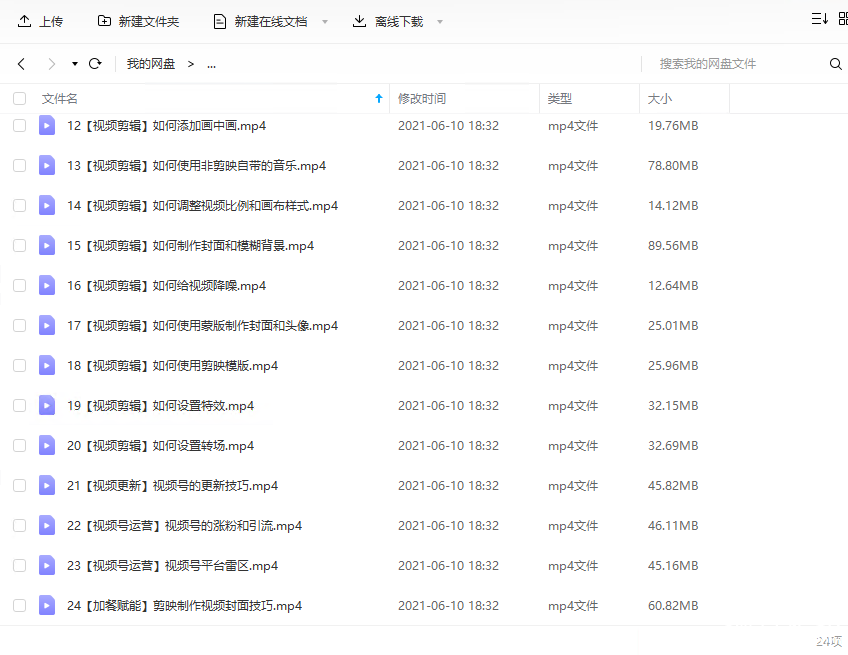The image size is (848, 655).
Task: Select checkbox for file 16 如何给视频降噪
Action: [x=20, y=285]
